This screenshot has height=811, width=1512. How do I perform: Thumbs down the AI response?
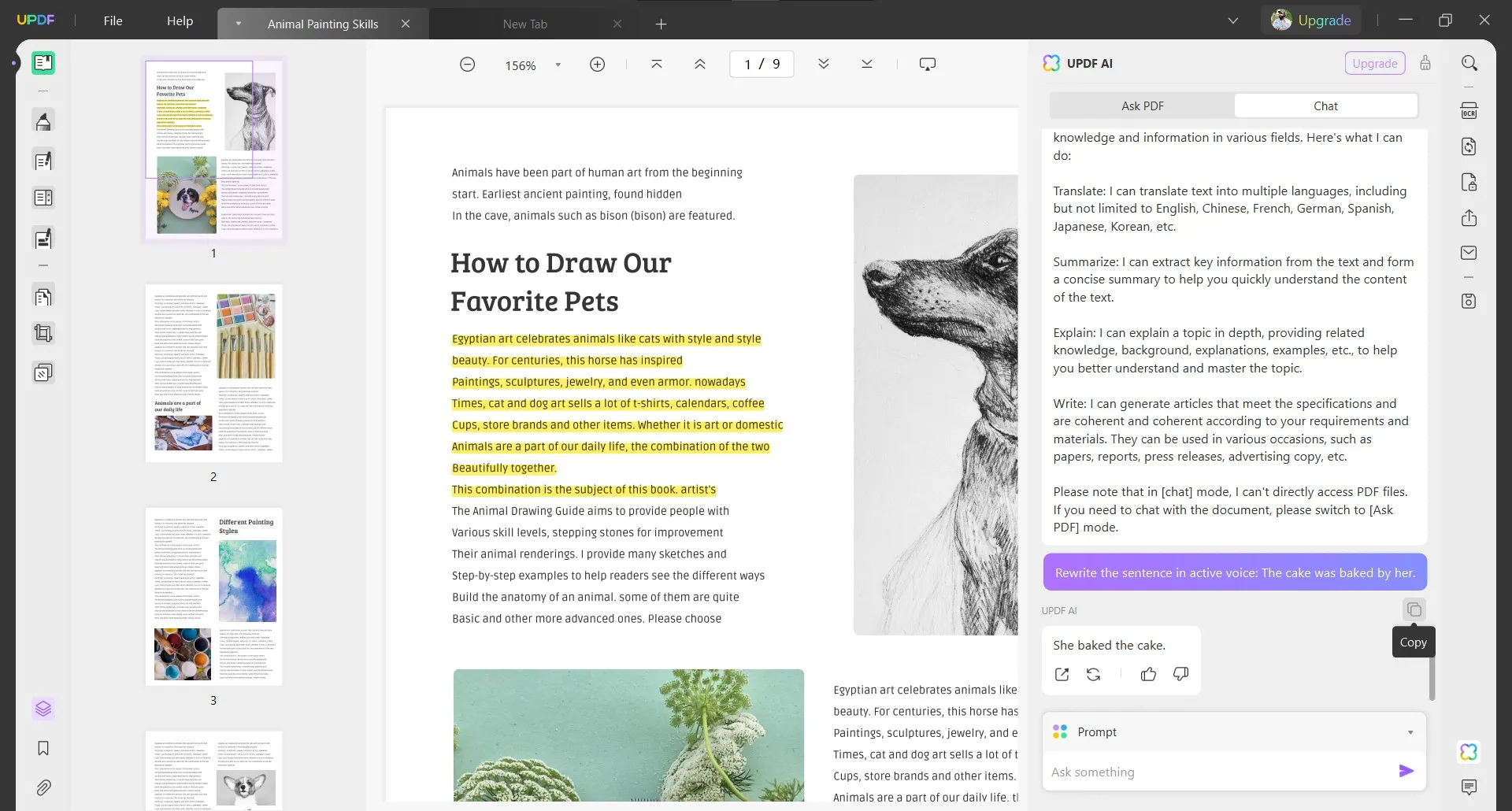pos(1180,675)
